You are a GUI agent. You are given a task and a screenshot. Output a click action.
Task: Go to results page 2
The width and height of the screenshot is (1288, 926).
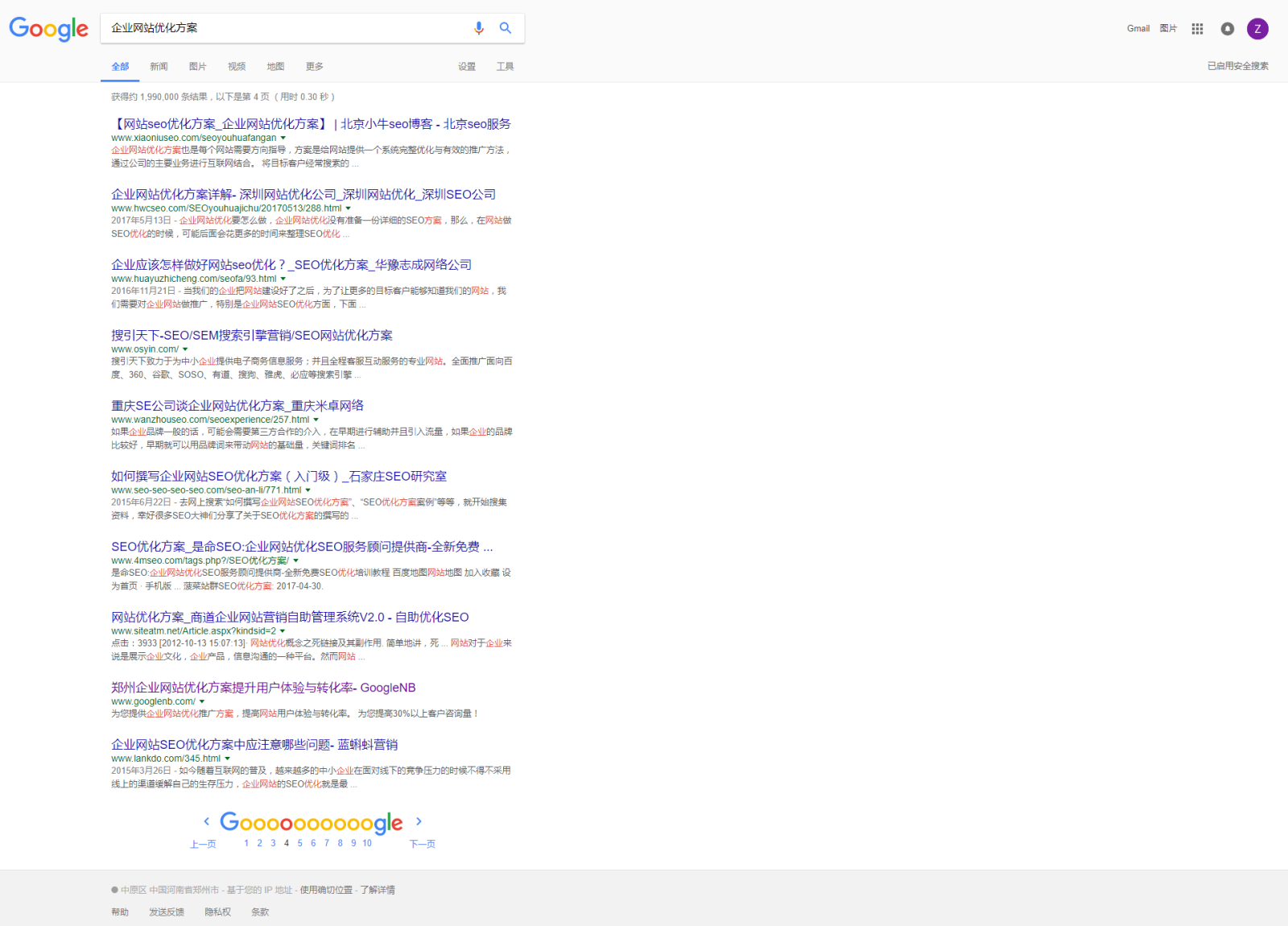coord(259,843)
